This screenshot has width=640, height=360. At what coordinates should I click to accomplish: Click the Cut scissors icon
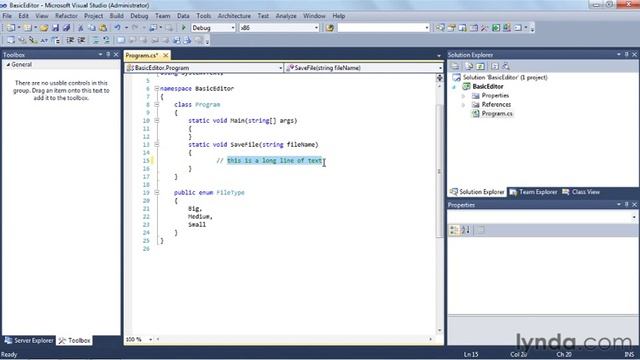(80, 28)
